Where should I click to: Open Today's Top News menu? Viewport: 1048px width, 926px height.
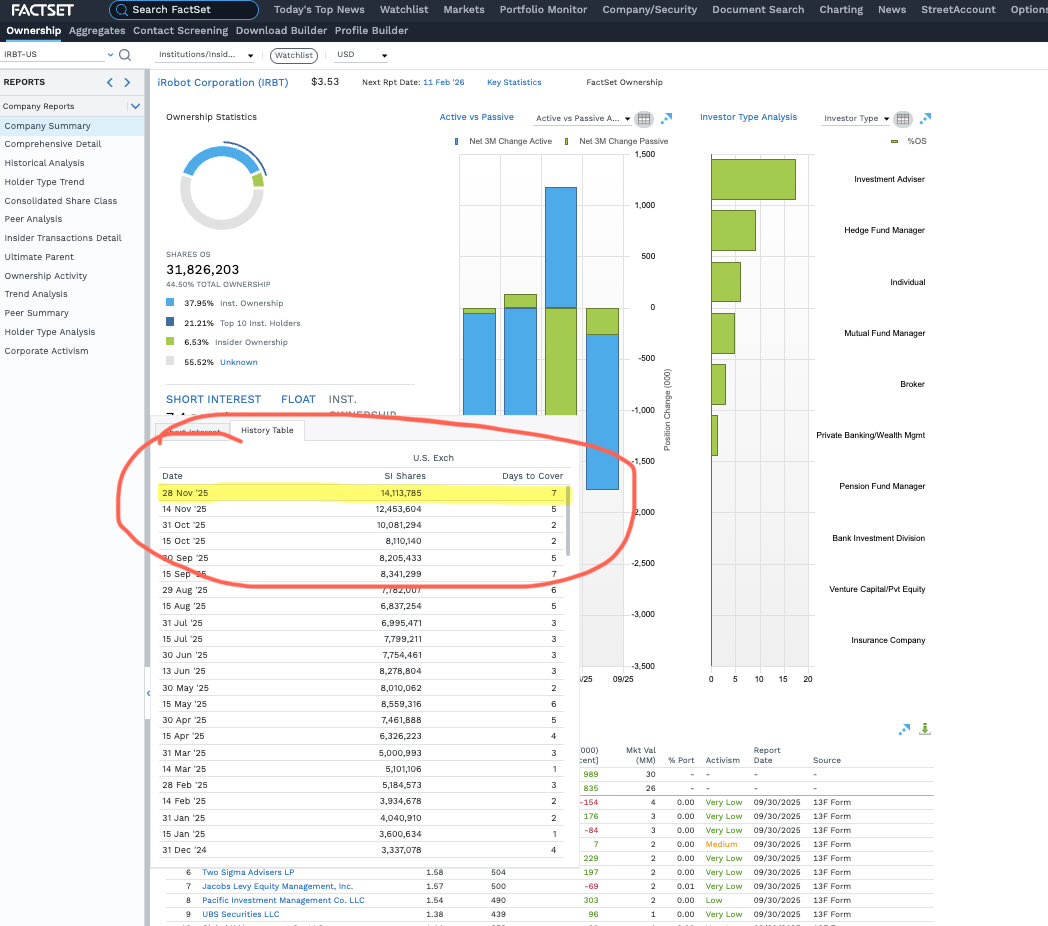click(319, 10)
